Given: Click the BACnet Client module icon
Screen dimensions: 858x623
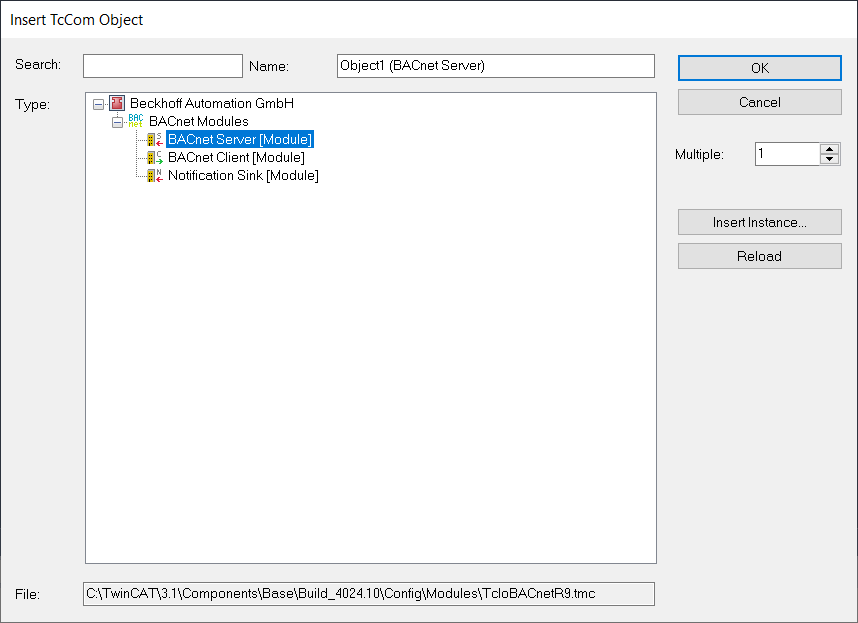Looking at the screenshot, I should (x=155, y=158).
